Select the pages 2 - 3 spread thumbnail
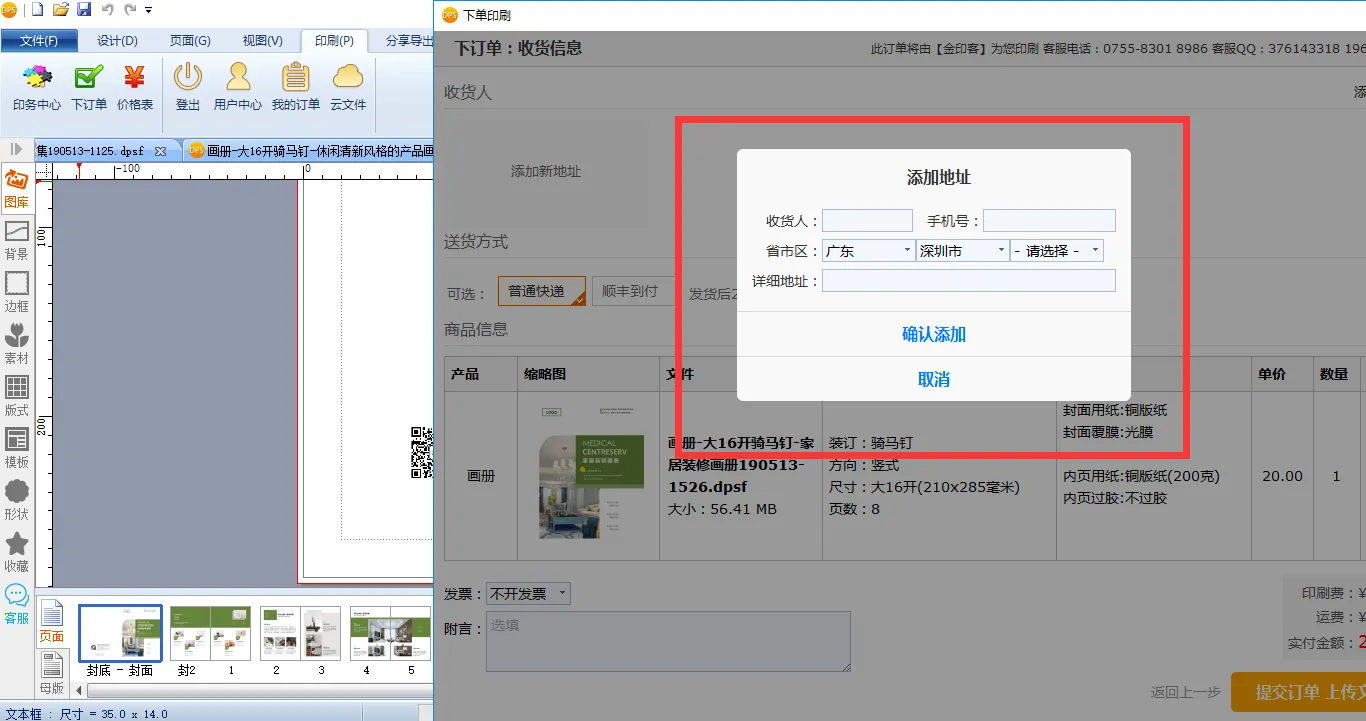The height and width of the screenshot is (721, 1366). click(300, 633)
